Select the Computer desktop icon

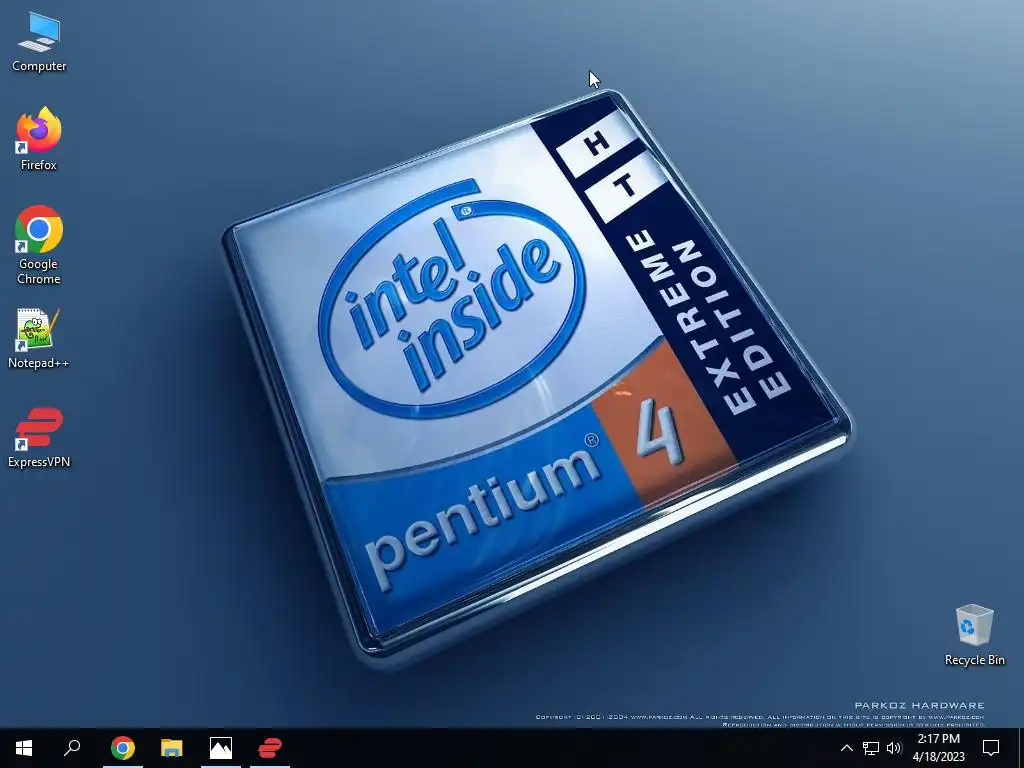[39, 43]
